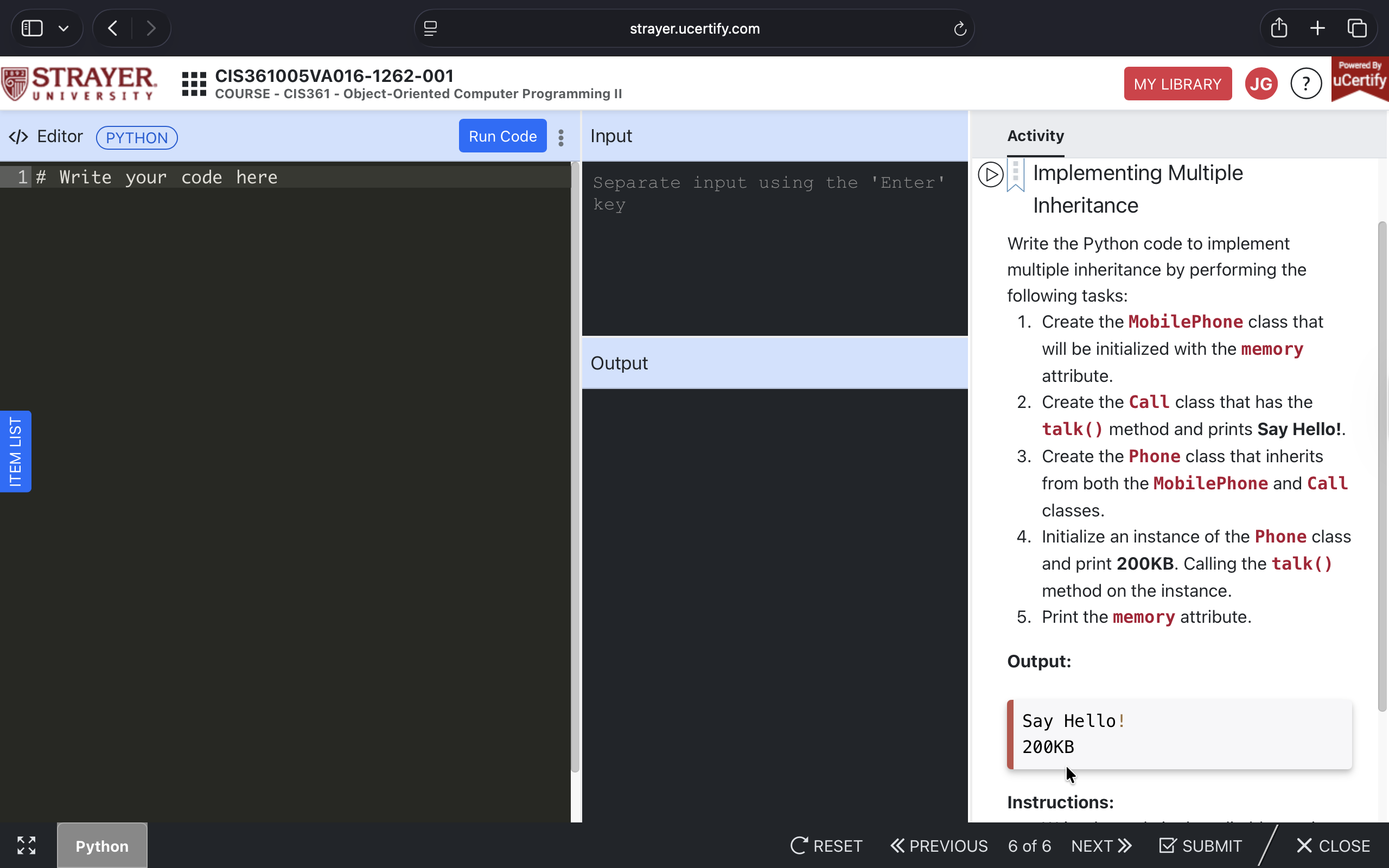Reload the page with the refresh icon

coord(960,28)
